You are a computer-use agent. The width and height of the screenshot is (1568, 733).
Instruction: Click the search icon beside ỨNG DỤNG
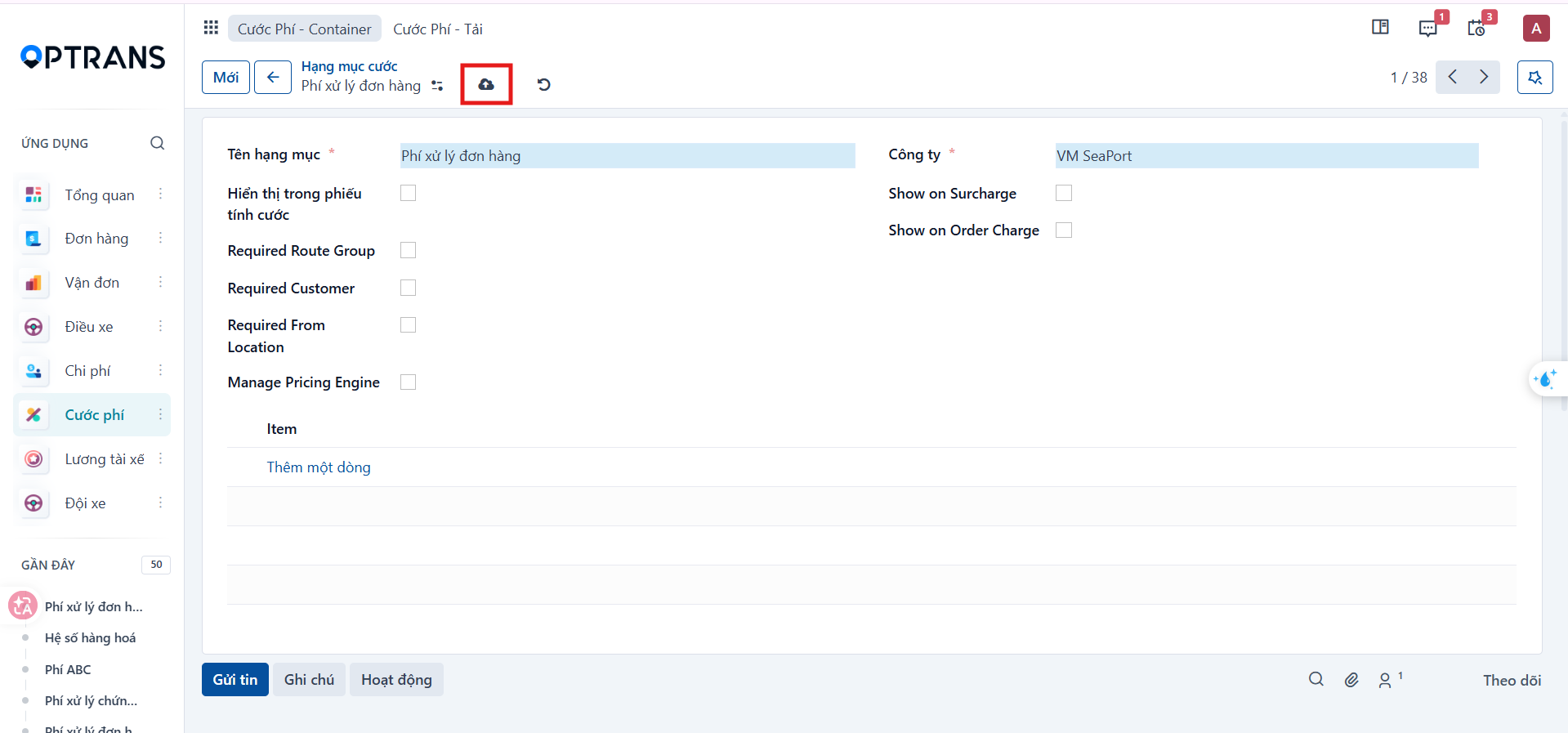(158, 143)
